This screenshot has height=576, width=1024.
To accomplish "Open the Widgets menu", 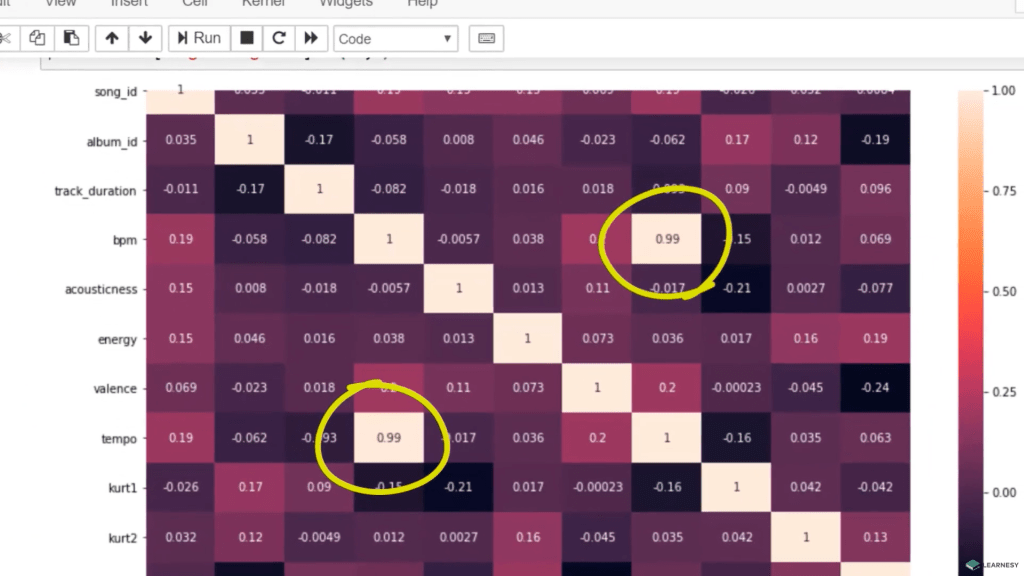I will pos(346,4).
